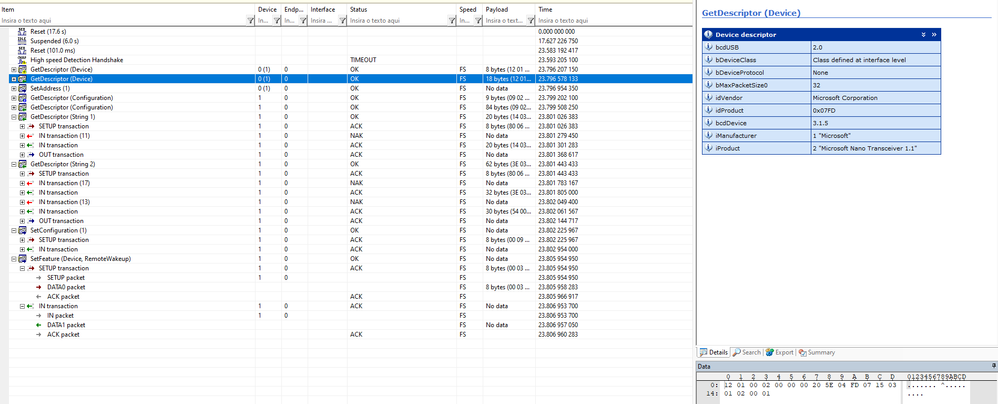This screenshot has height=404, width=998.
Task: Switch to the Search tab
Action: click(x=747, y=352)
